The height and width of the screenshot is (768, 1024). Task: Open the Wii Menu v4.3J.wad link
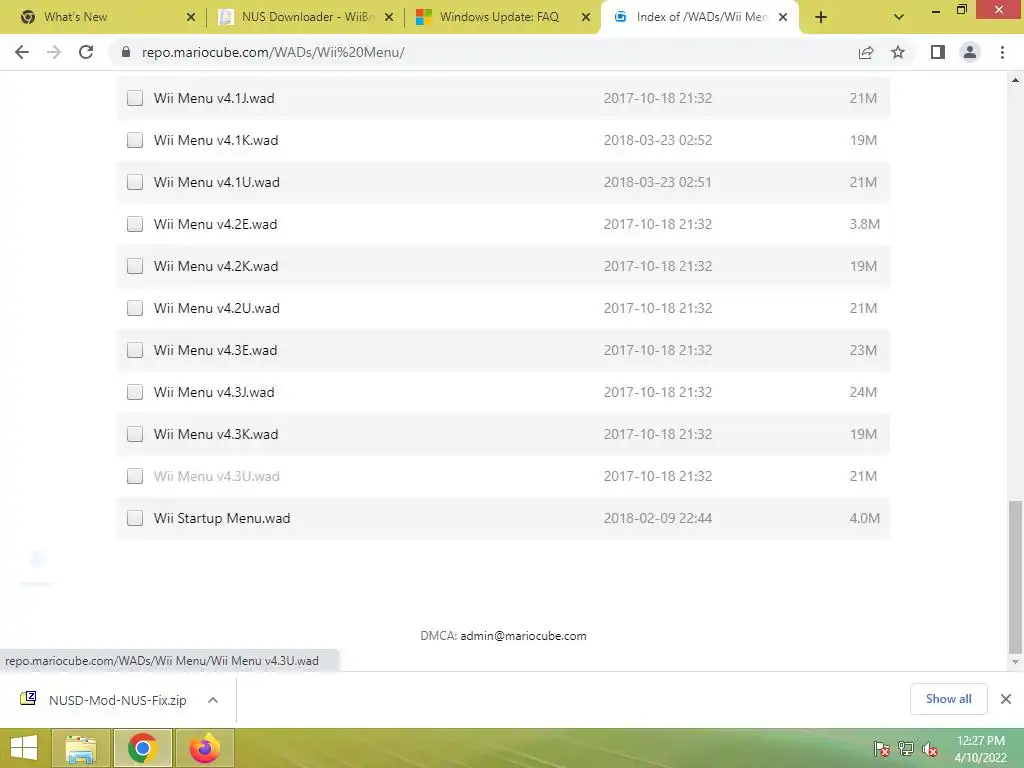pyautogui.click(x=214, y=392)
